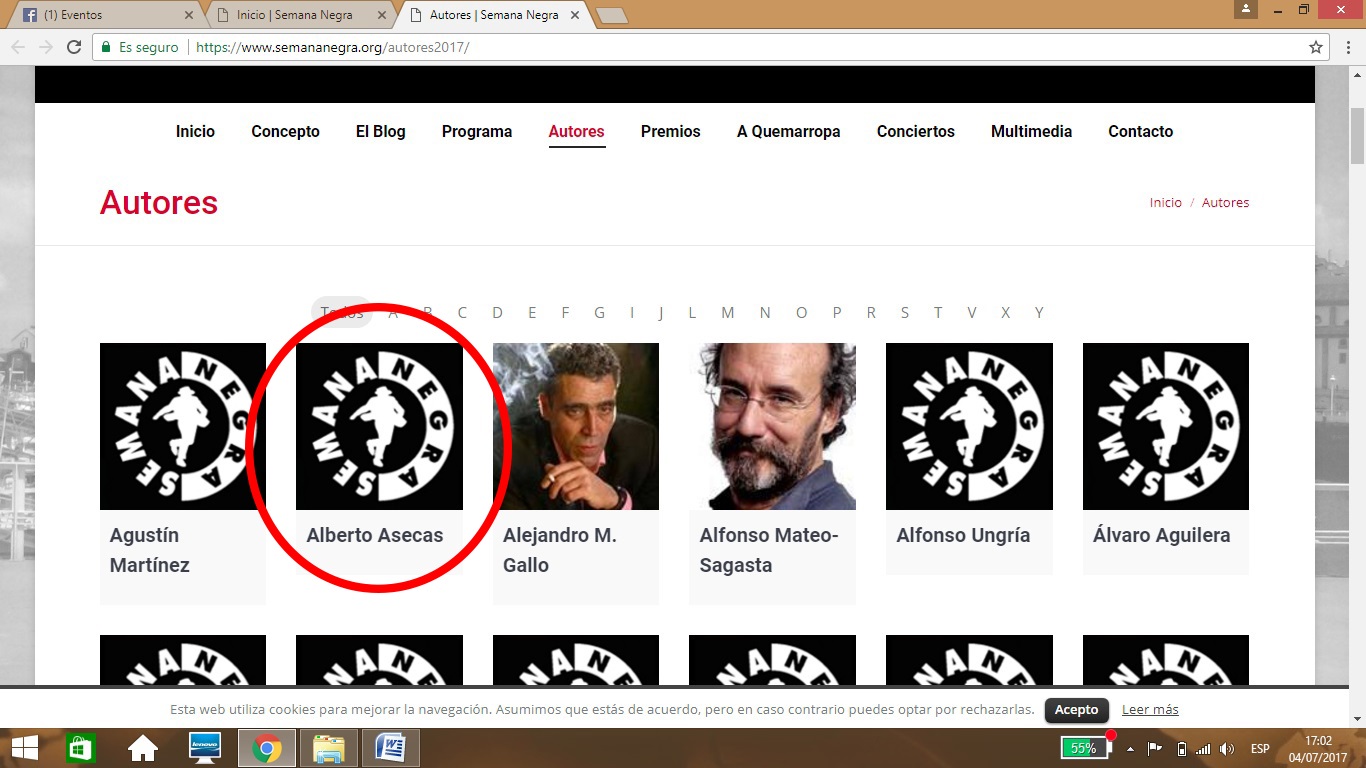Launch Chrome from the taskbar
Viewport: 1366px width, 768px height.
point(266,748)
